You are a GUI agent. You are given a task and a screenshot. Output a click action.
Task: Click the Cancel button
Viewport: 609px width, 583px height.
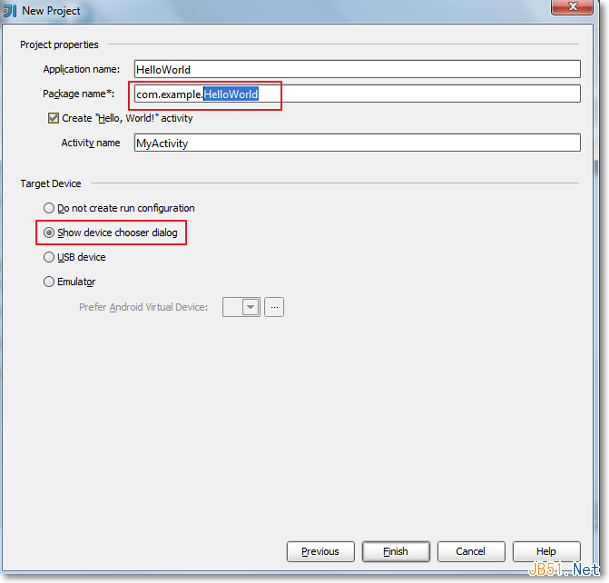point(471,552)
